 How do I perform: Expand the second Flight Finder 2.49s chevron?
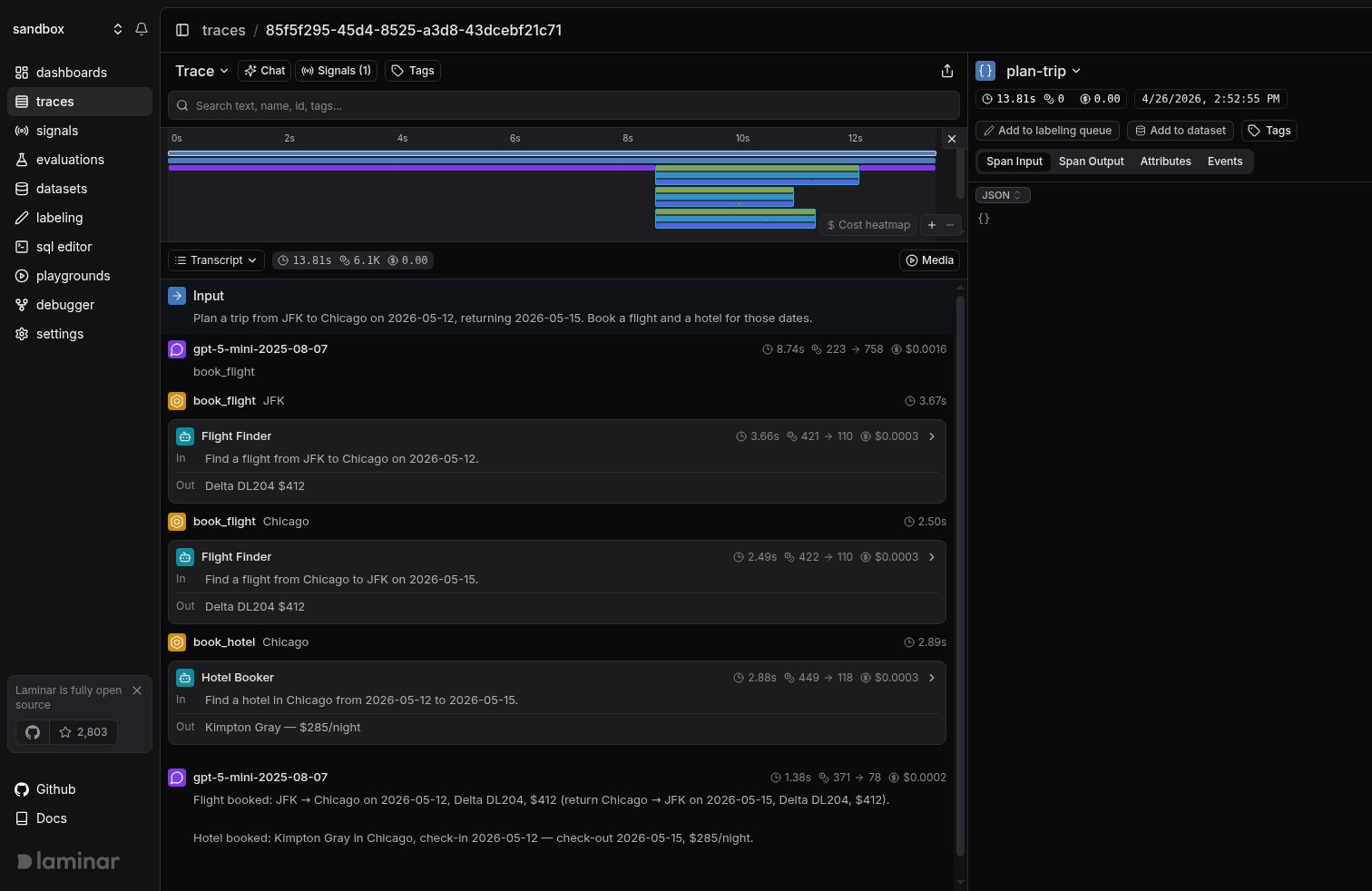point(932,557)
